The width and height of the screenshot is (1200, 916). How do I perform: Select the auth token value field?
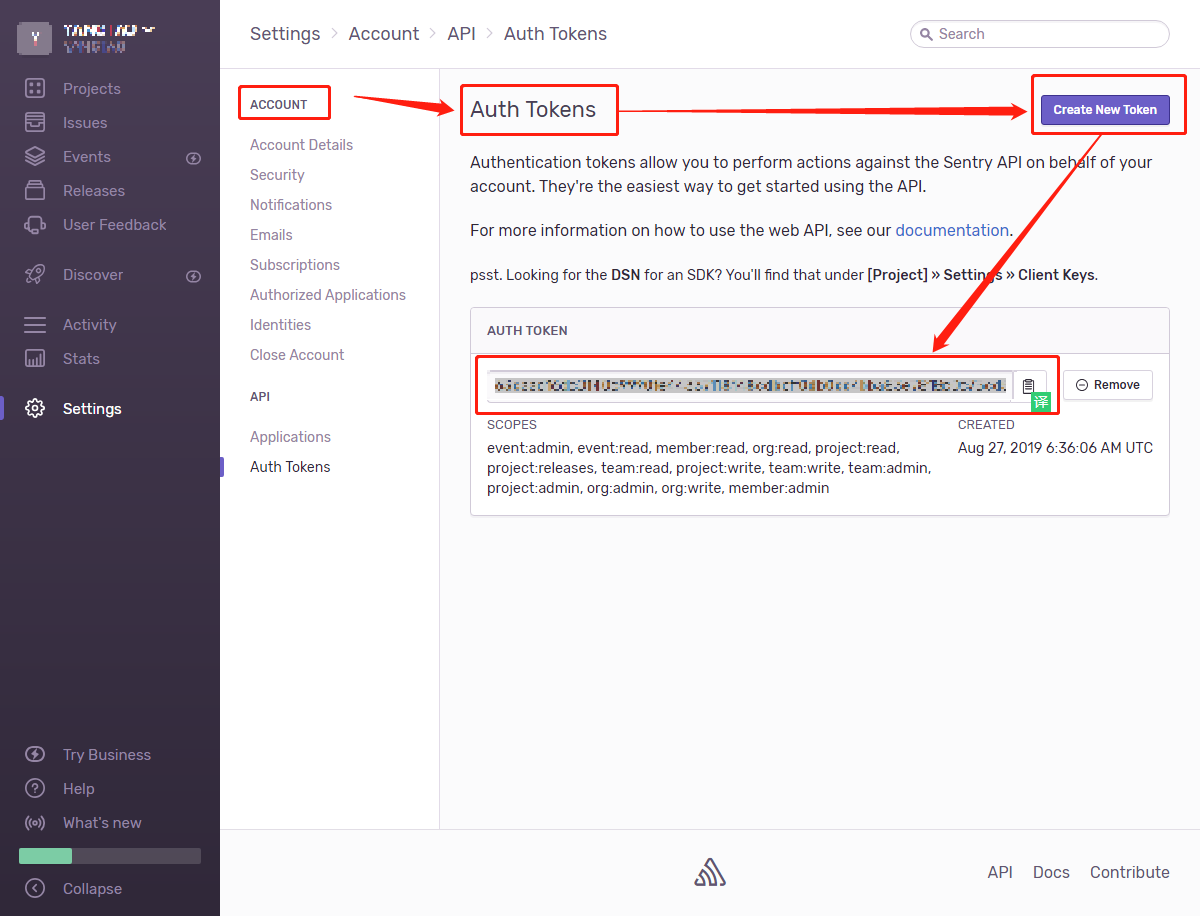click(x=750, y=385)
